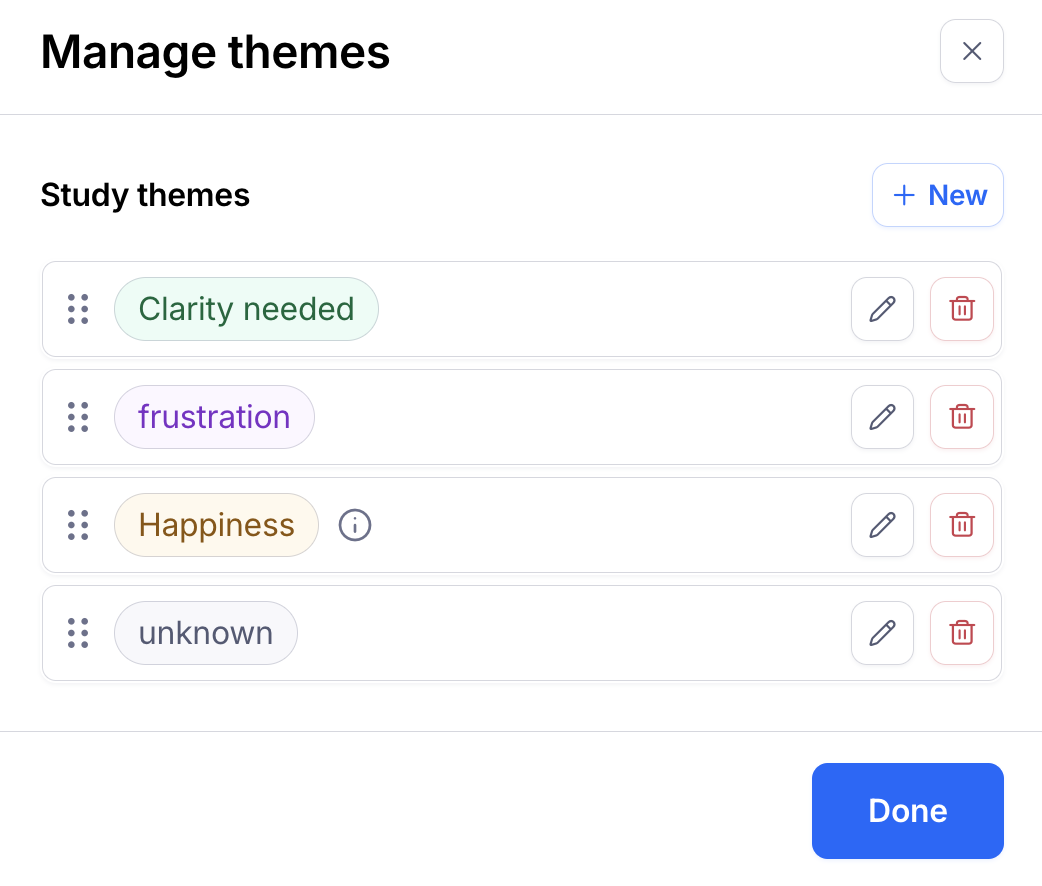The width and height of the screenshot is (1042, 886).
Task: Remove the frustration theme via trash icon
Action: click(962, 417)
